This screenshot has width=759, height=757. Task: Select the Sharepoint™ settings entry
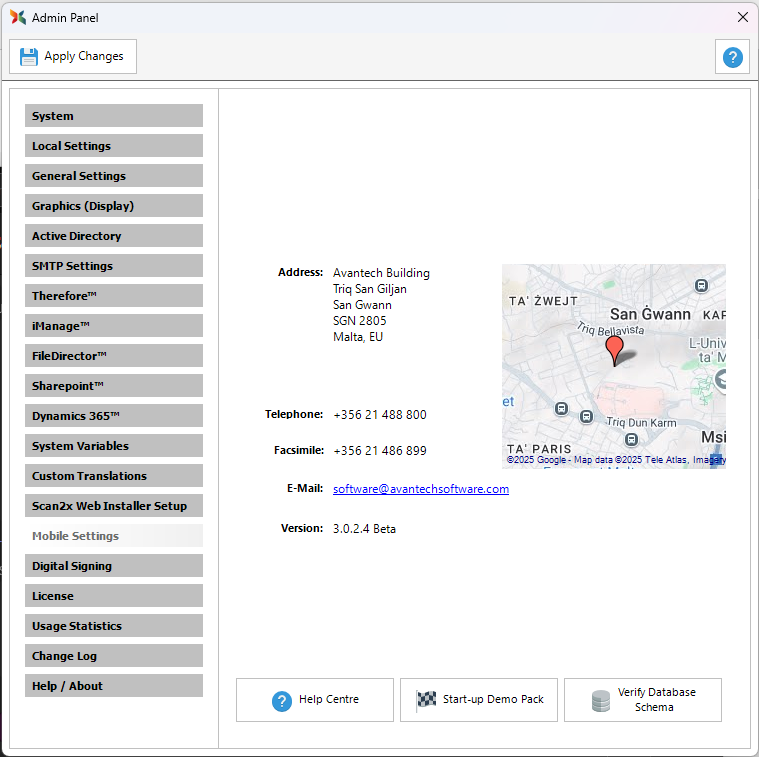(x=114, y=386)
